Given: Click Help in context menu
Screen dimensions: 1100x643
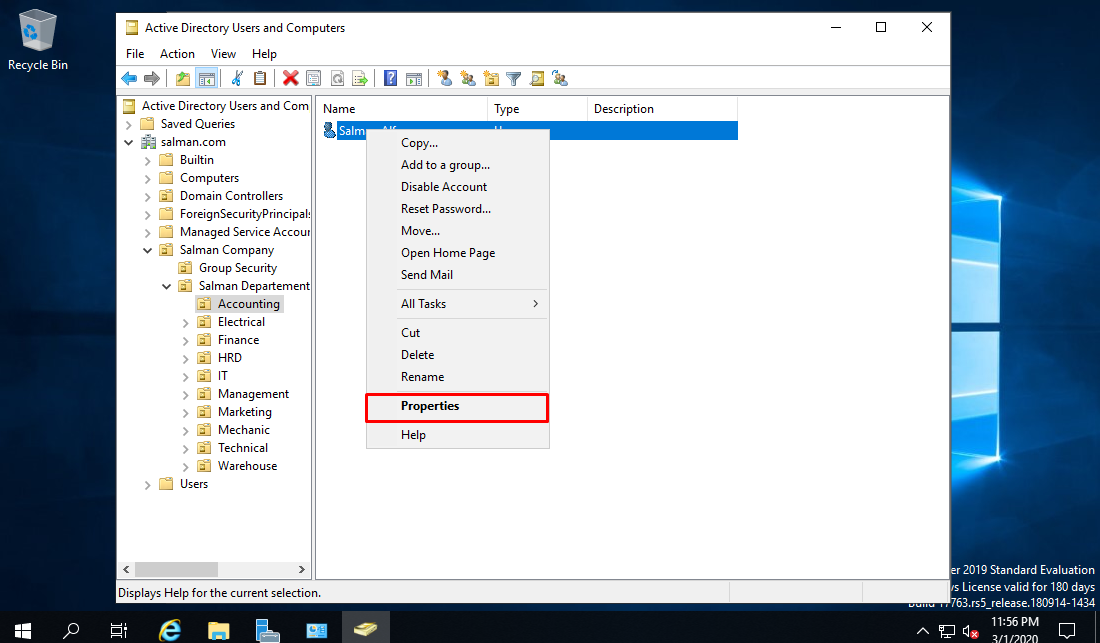Looking at the screenshot, I should pos(457,435).
